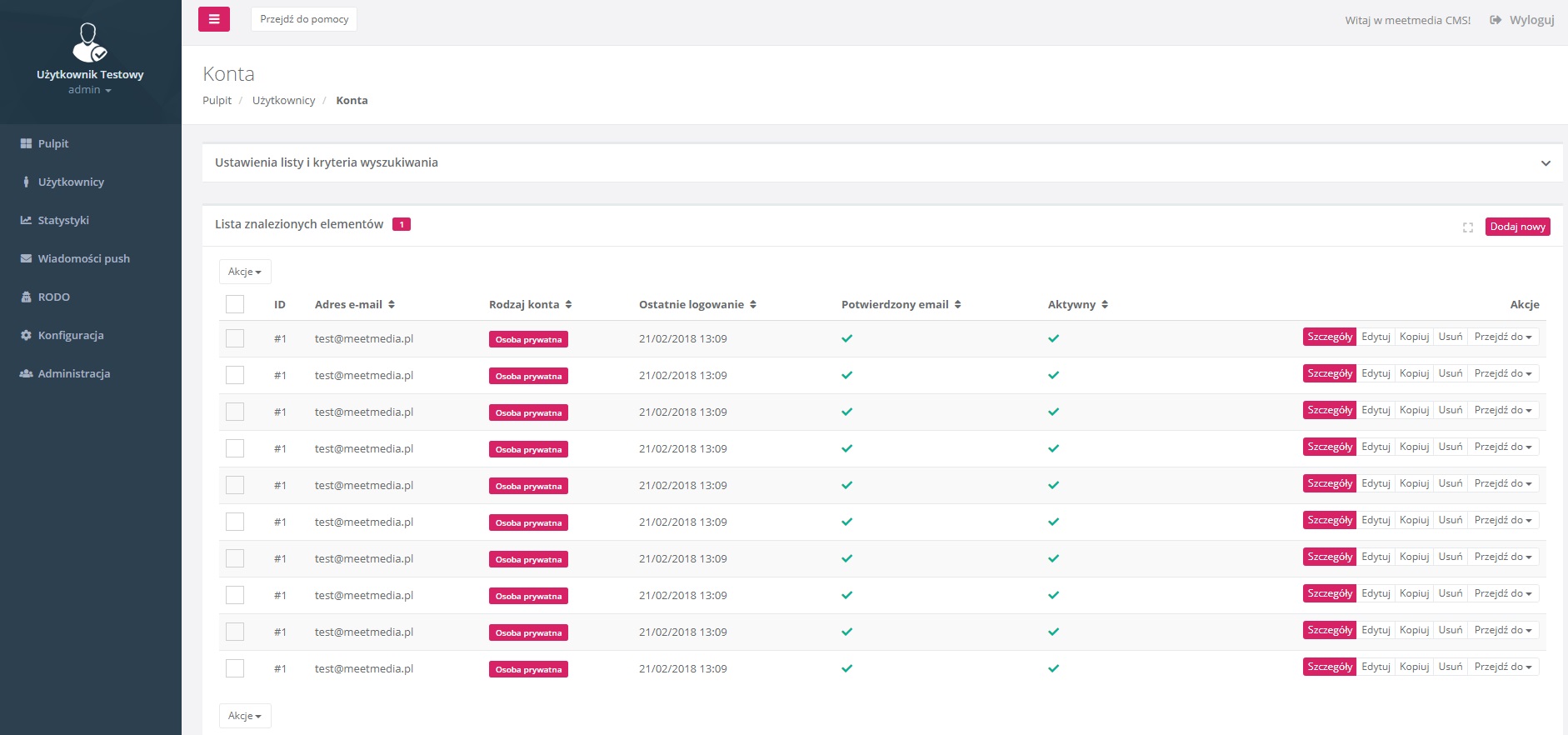Viewport: 1568px width, 735px height.
Task: Click the hamburger menu toggle button
Action: point(214,19)
